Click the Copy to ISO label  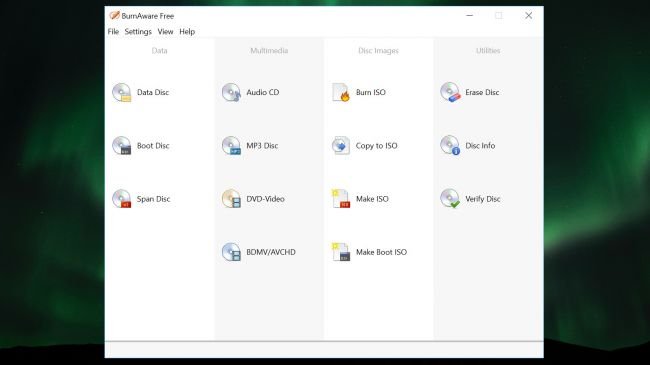tap(376, 146)
